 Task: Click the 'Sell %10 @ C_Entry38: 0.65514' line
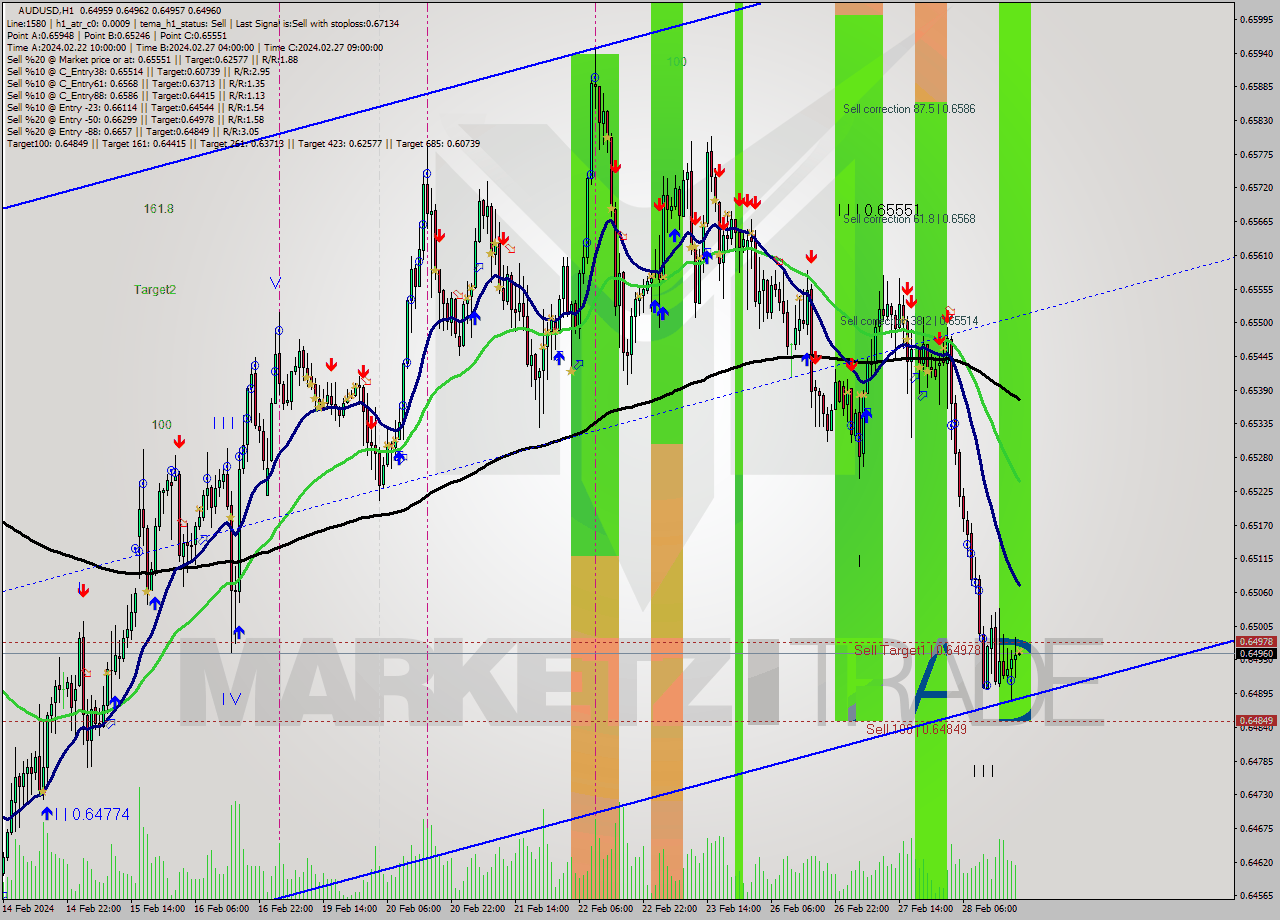click(138, 71)
